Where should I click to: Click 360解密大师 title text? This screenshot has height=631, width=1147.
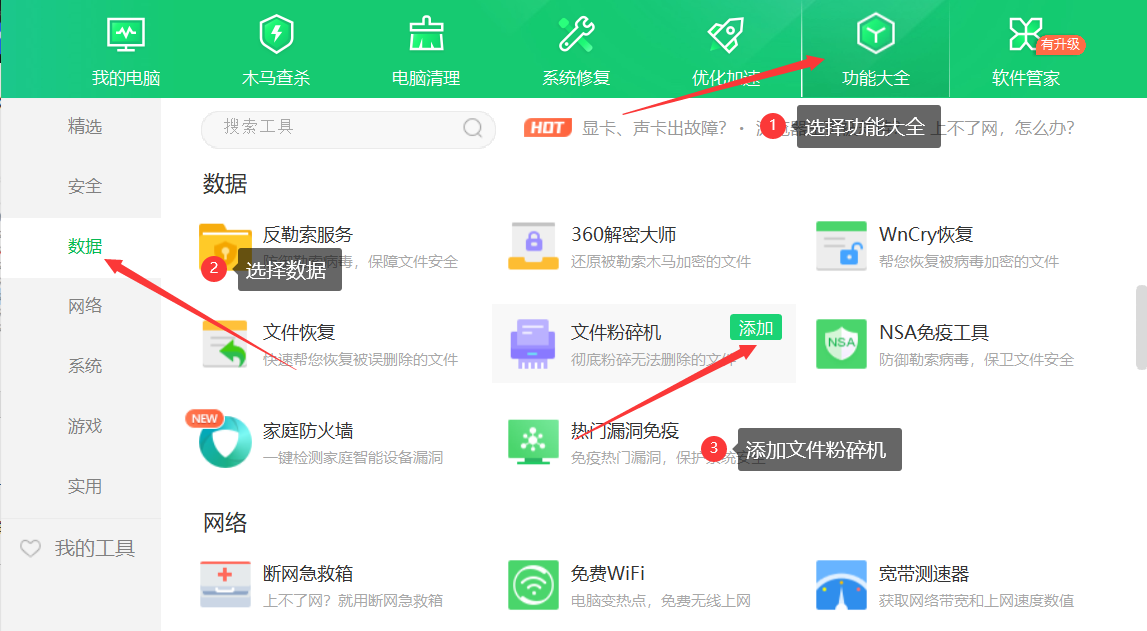(623, 235)
